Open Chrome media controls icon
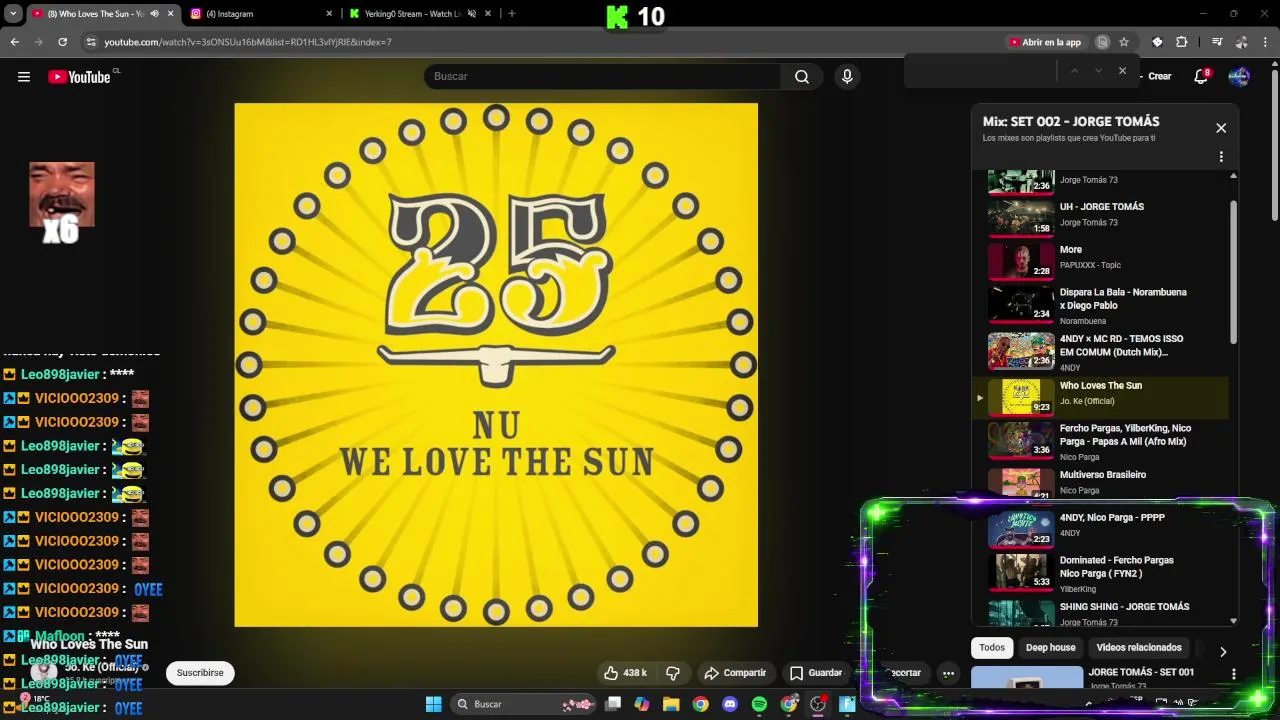This screenshot has height=720, width=1280. tap(1217, 42)
